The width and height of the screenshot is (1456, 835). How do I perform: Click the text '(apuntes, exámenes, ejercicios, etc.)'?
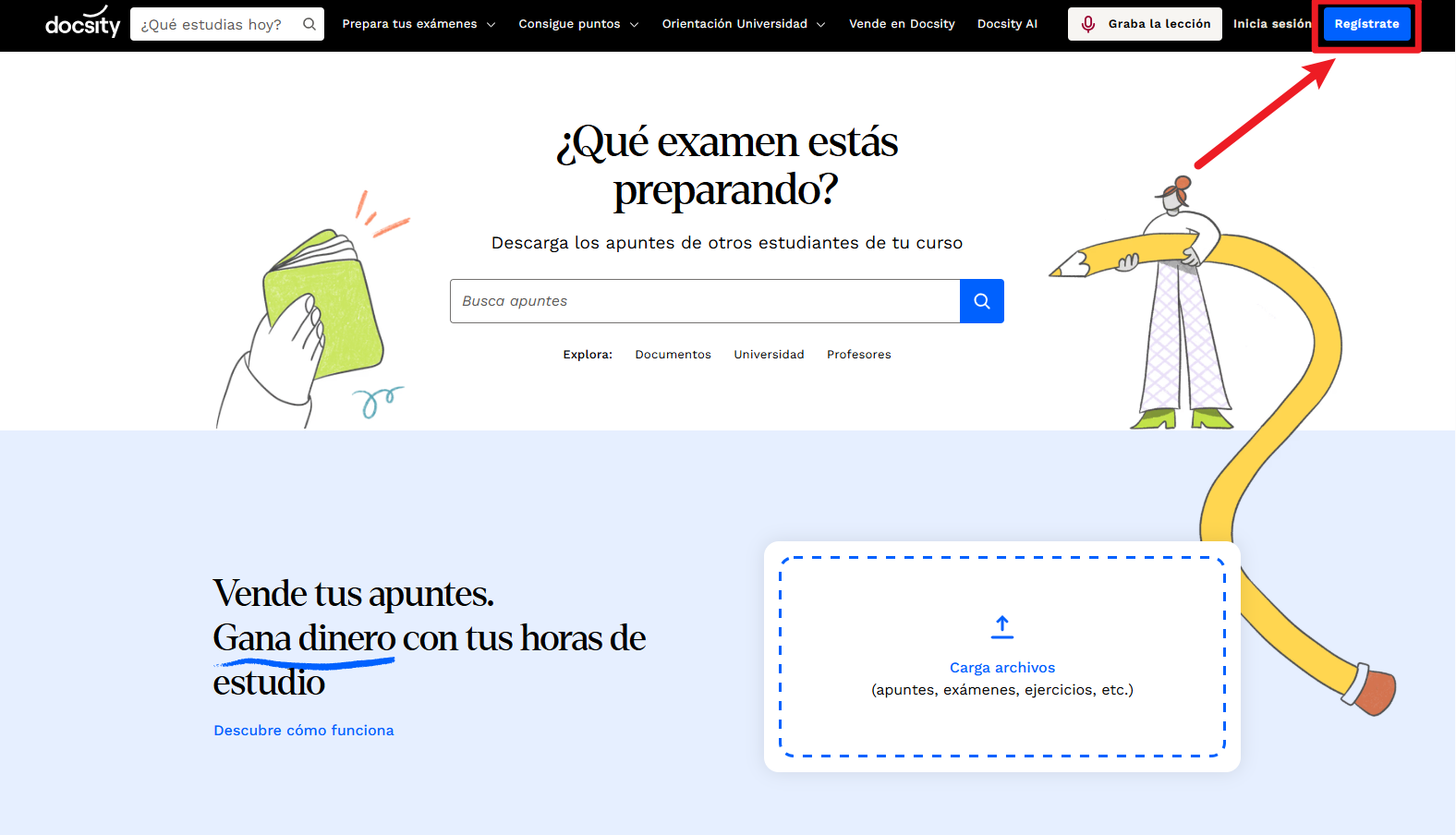(1002, 690)
